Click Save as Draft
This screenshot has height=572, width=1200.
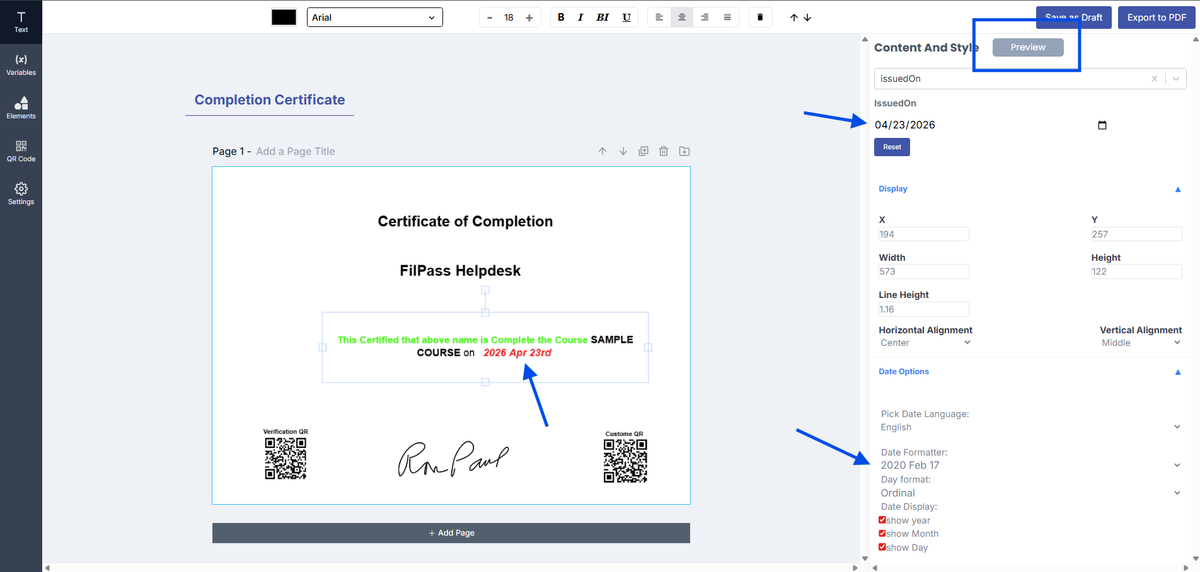click(1073, 17)
